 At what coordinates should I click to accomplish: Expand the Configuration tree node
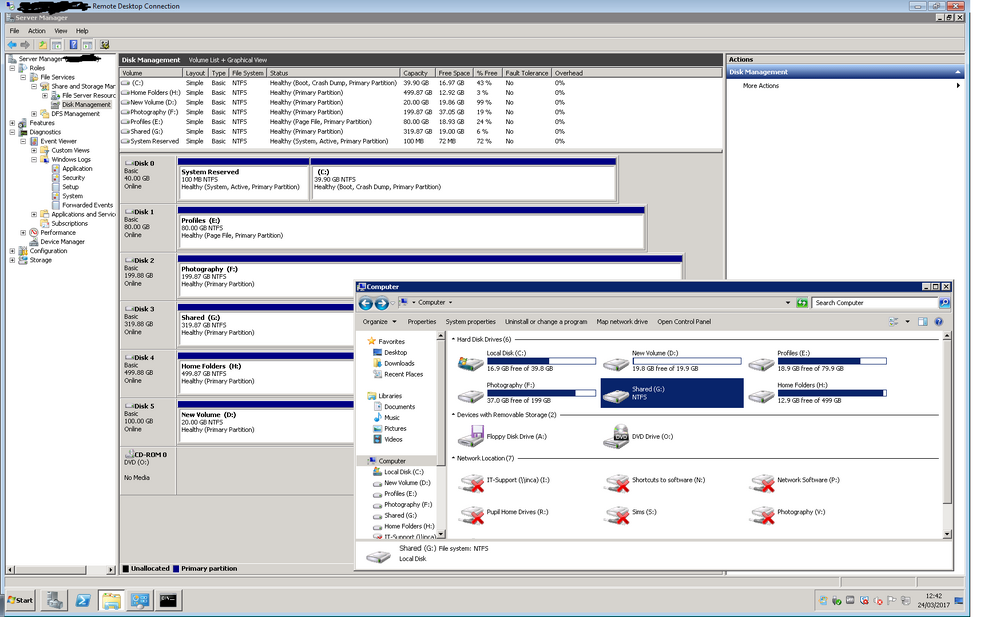click(x=12, y=251)
